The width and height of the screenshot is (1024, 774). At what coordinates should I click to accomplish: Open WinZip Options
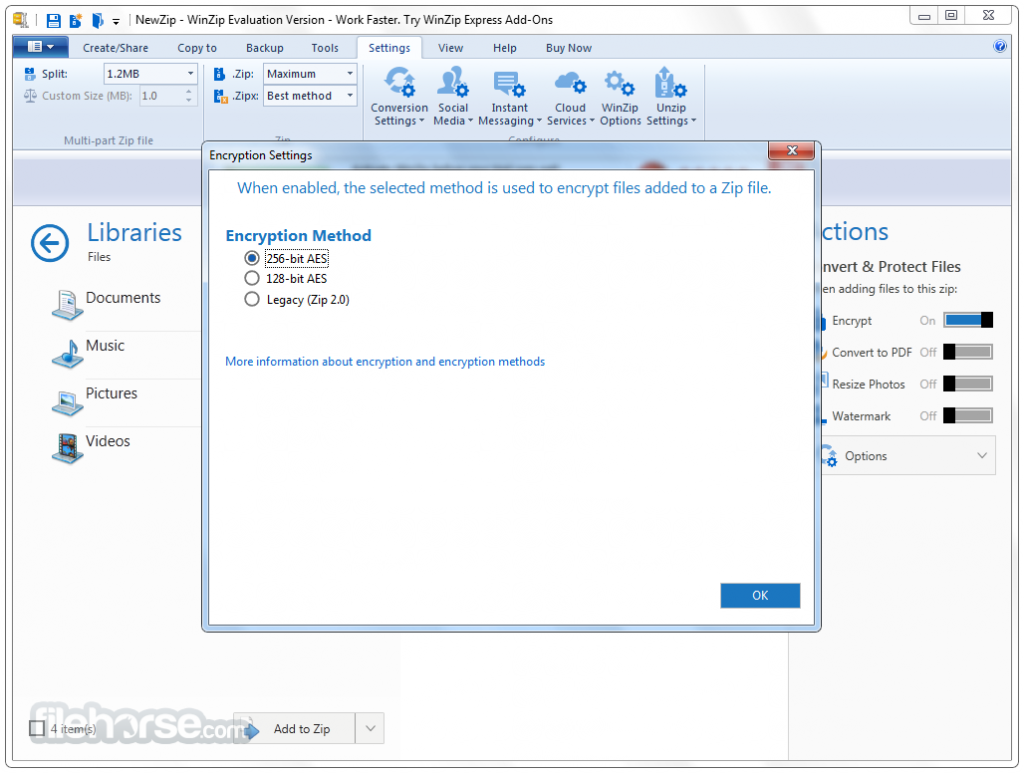coord(620,96)
